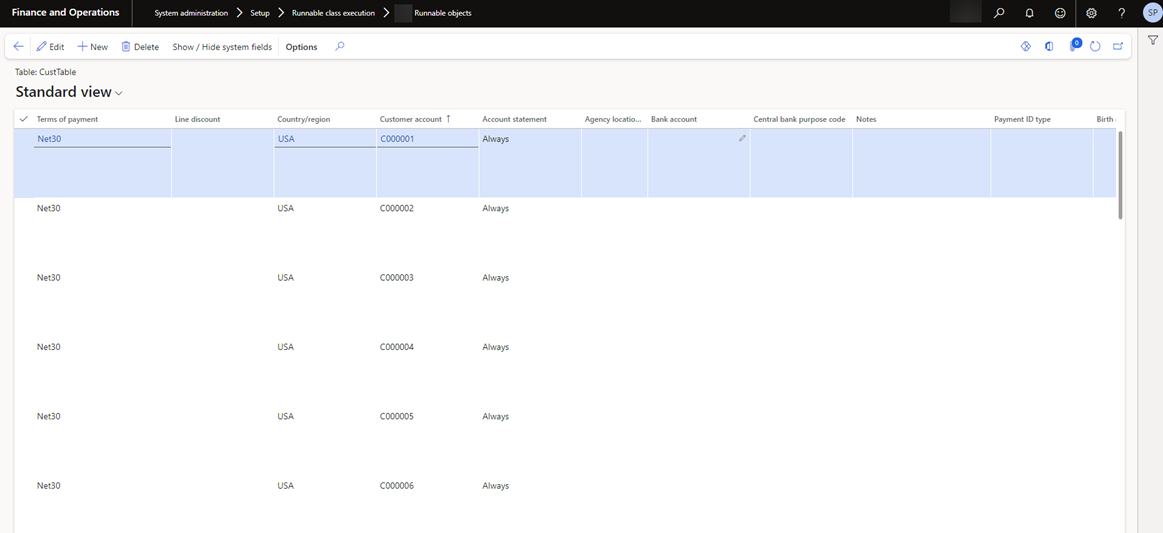
Task: Create a new record with New
Action: pos(93,47)
